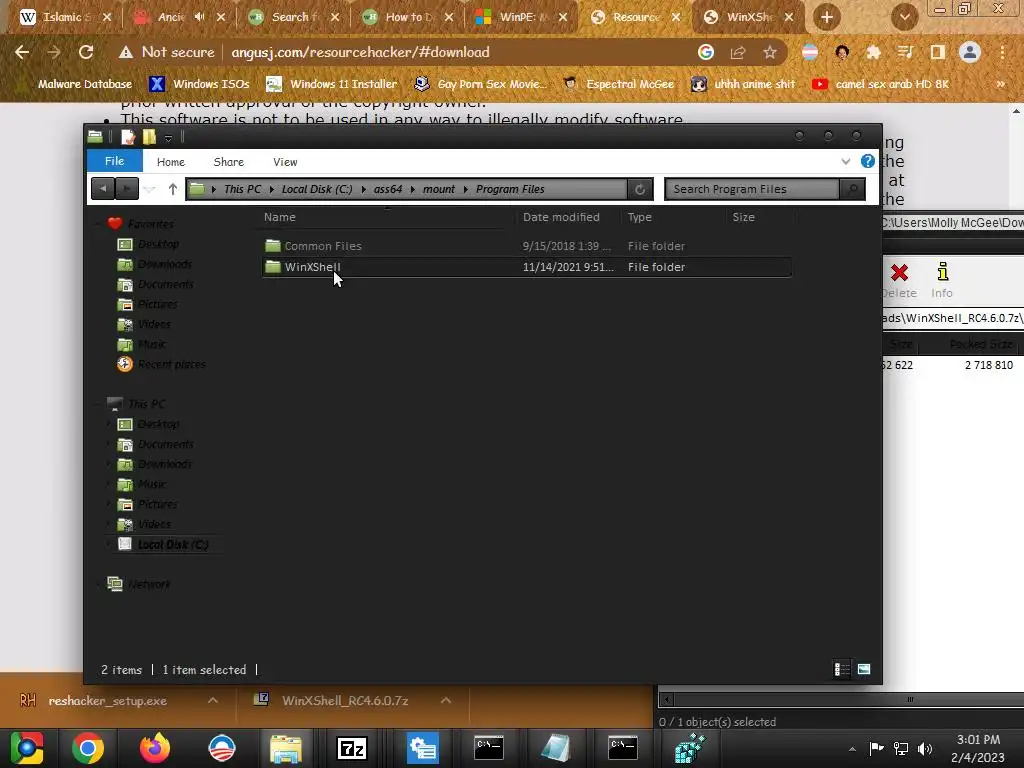Open options for reshacker_setup.exe download
Viewport: 1024px width, 768px height.
213,700
